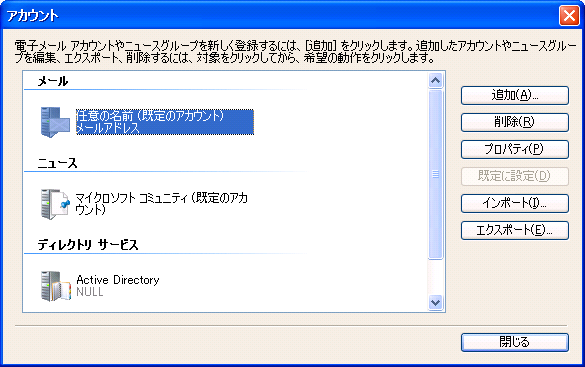Click the scrollbar down arrow
Viewport: 585px width, 367px height.
435,302
